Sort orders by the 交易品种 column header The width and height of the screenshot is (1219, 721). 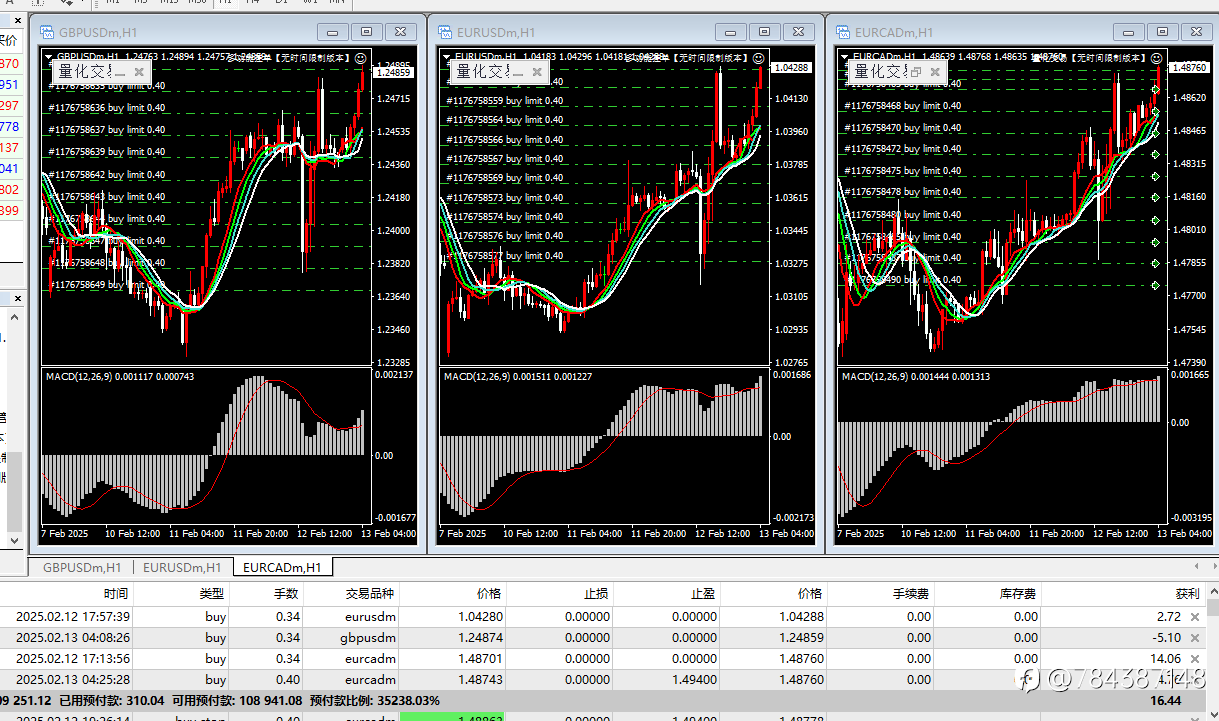pos(370,594)
